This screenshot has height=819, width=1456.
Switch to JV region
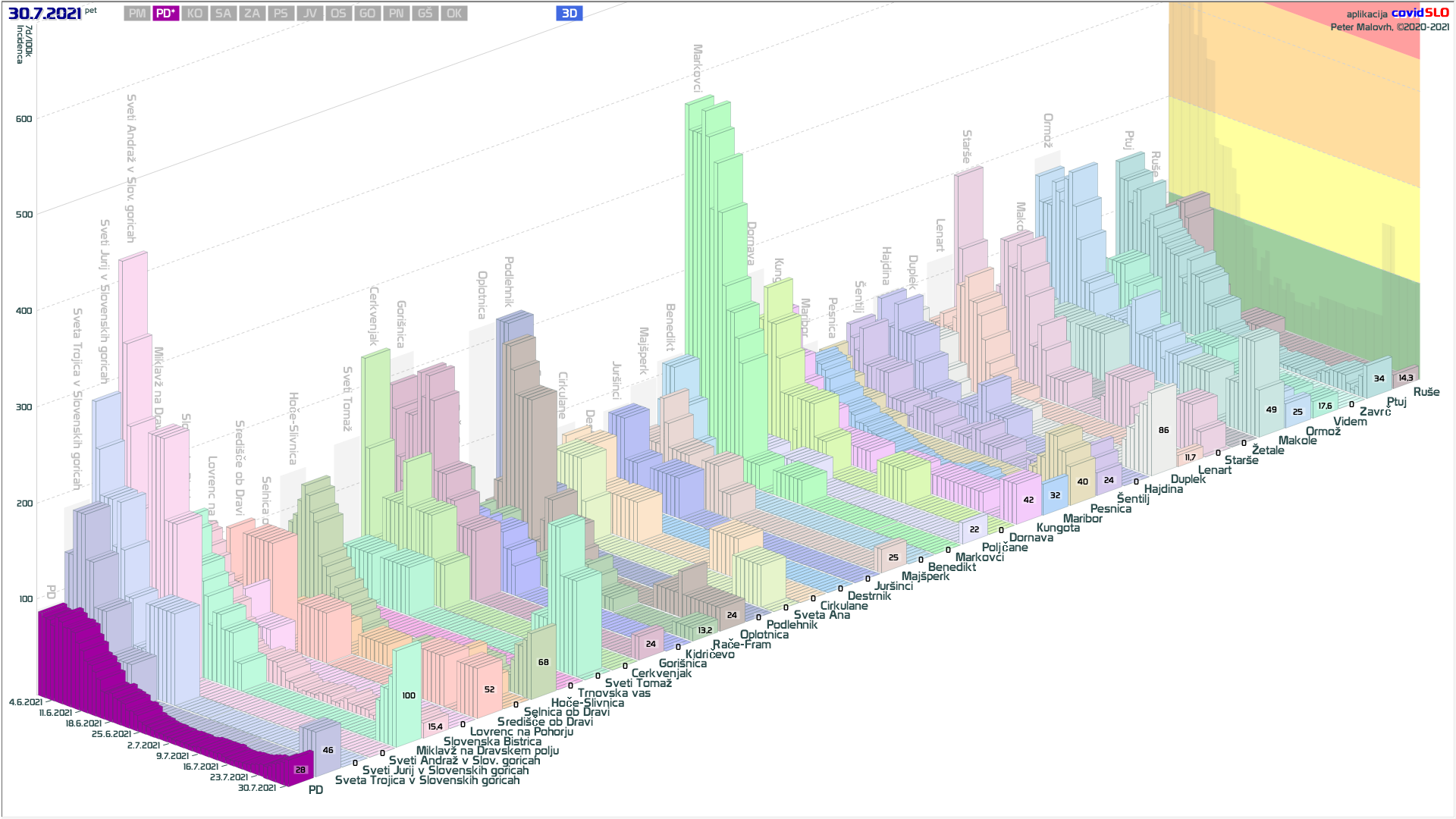click(309, 14)
